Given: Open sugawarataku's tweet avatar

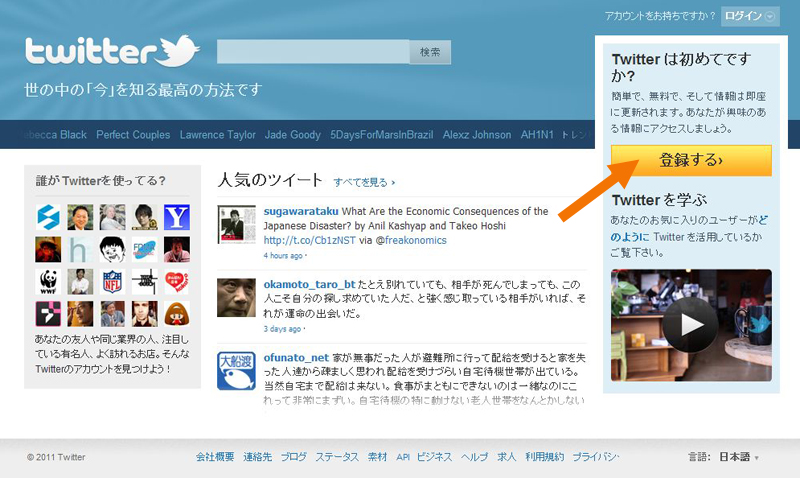Looking at the screenshot, I should tap(236, 224).
